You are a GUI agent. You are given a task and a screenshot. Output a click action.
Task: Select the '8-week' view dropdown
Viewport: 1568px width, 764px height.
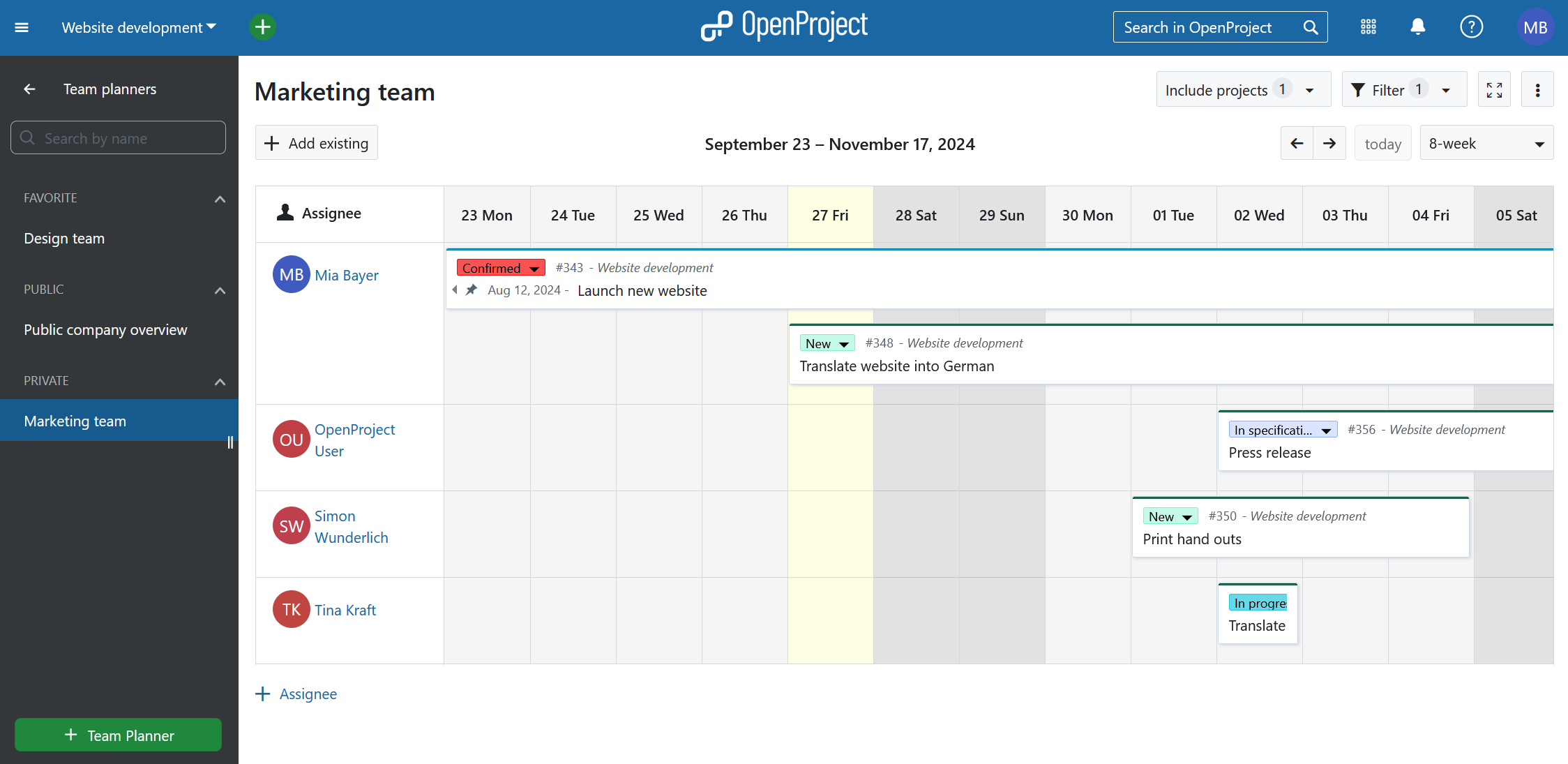[1484, 143]
